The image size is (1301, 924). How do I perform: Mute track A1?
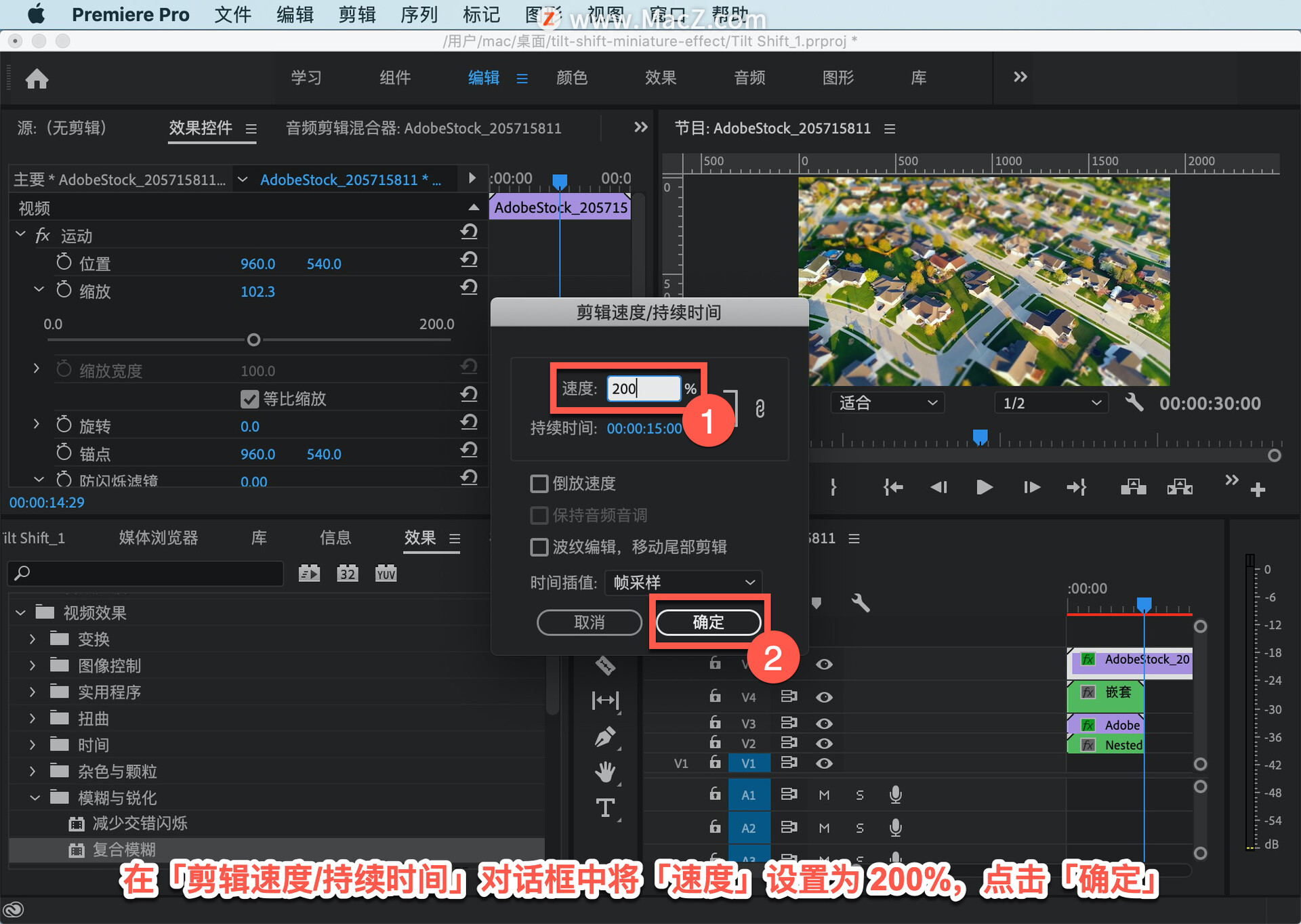click(x=824, y=795)
